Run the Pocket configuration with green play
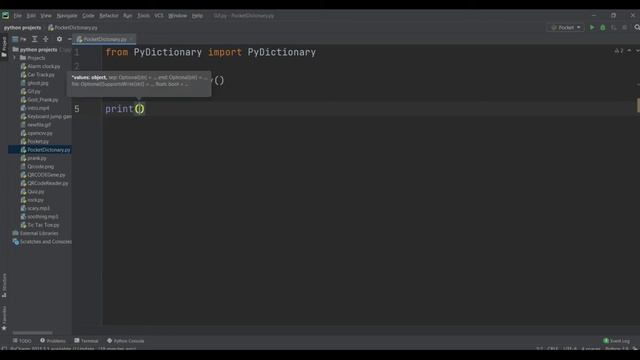640x360 pixels. 592,27
